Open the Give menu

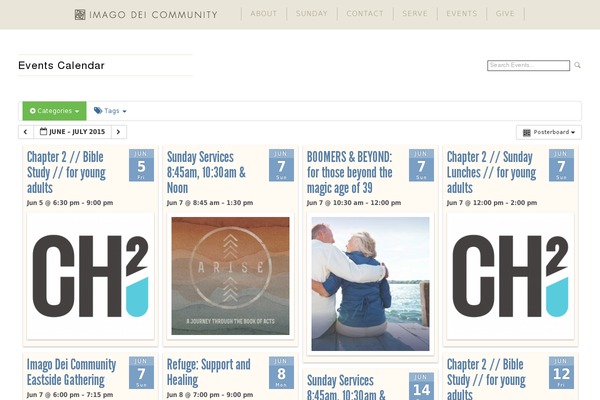(505, 14)
